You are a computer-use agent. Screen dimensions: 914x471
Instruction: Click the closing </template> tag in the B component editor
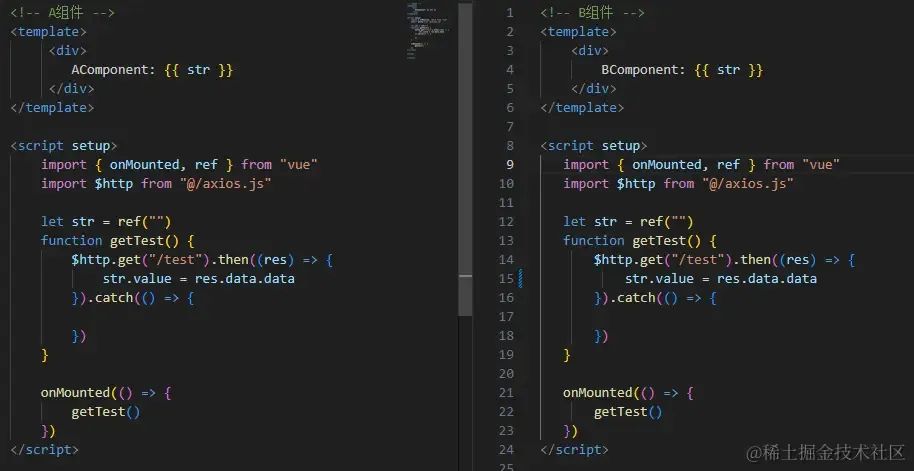(x=582, y=108)
